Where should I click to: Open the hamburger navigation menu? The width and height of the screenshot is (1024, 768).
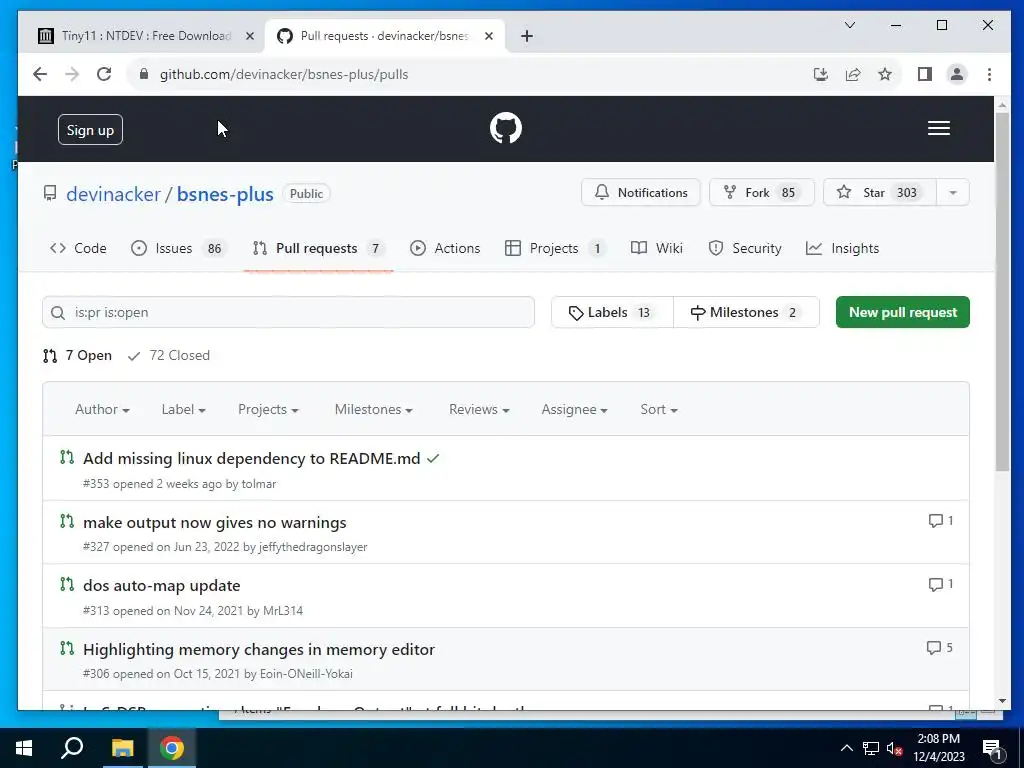938,128
